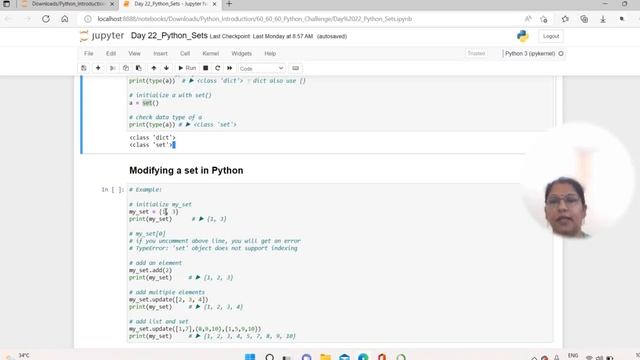Open the command palette keyboard icon
Screen dimensions: 640x360
[296, 68]
